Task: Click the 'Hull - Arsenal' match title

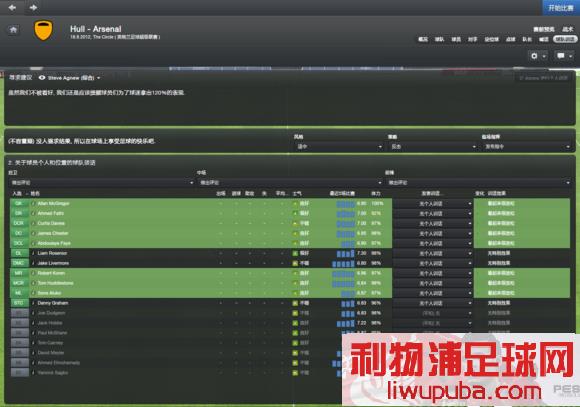Action: (96, 29)
